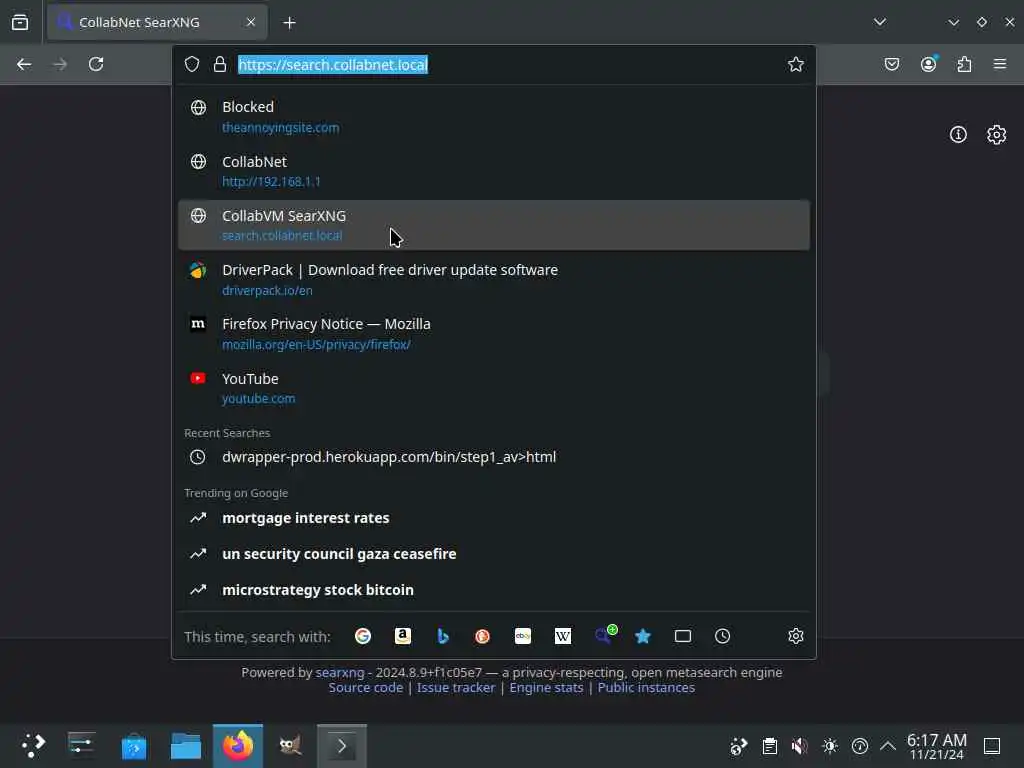Expand the list all tabs chevron
Screen dimensions: 1024x768
click(x=880, y=22)
